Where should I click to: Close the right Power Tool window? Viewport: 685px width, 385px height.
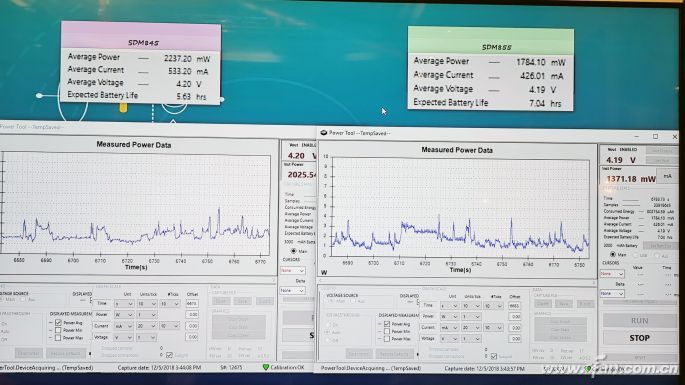click(675, 137)
